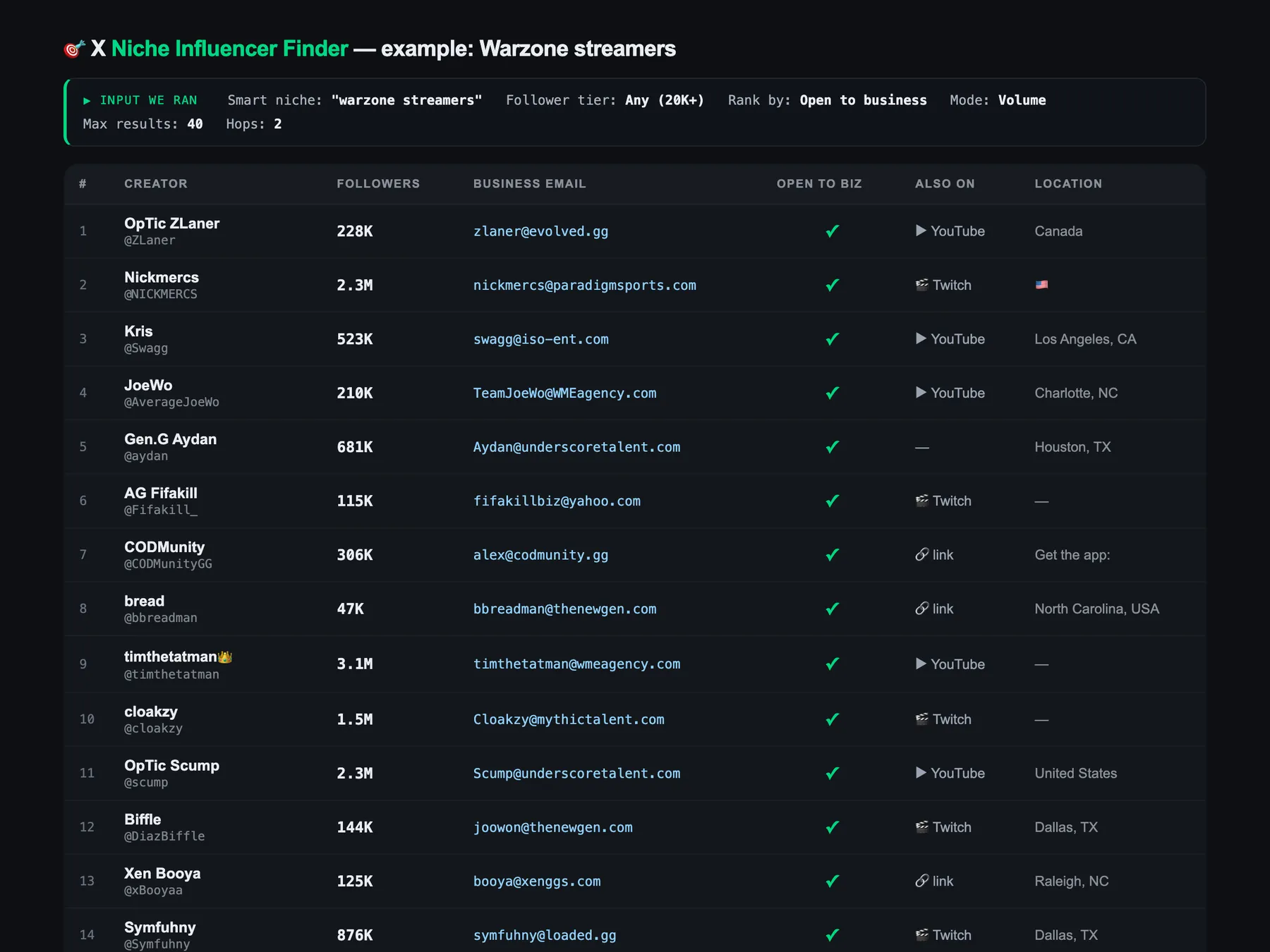Click the Max results 40 value
1270x952 pixels.
(195, 124)
